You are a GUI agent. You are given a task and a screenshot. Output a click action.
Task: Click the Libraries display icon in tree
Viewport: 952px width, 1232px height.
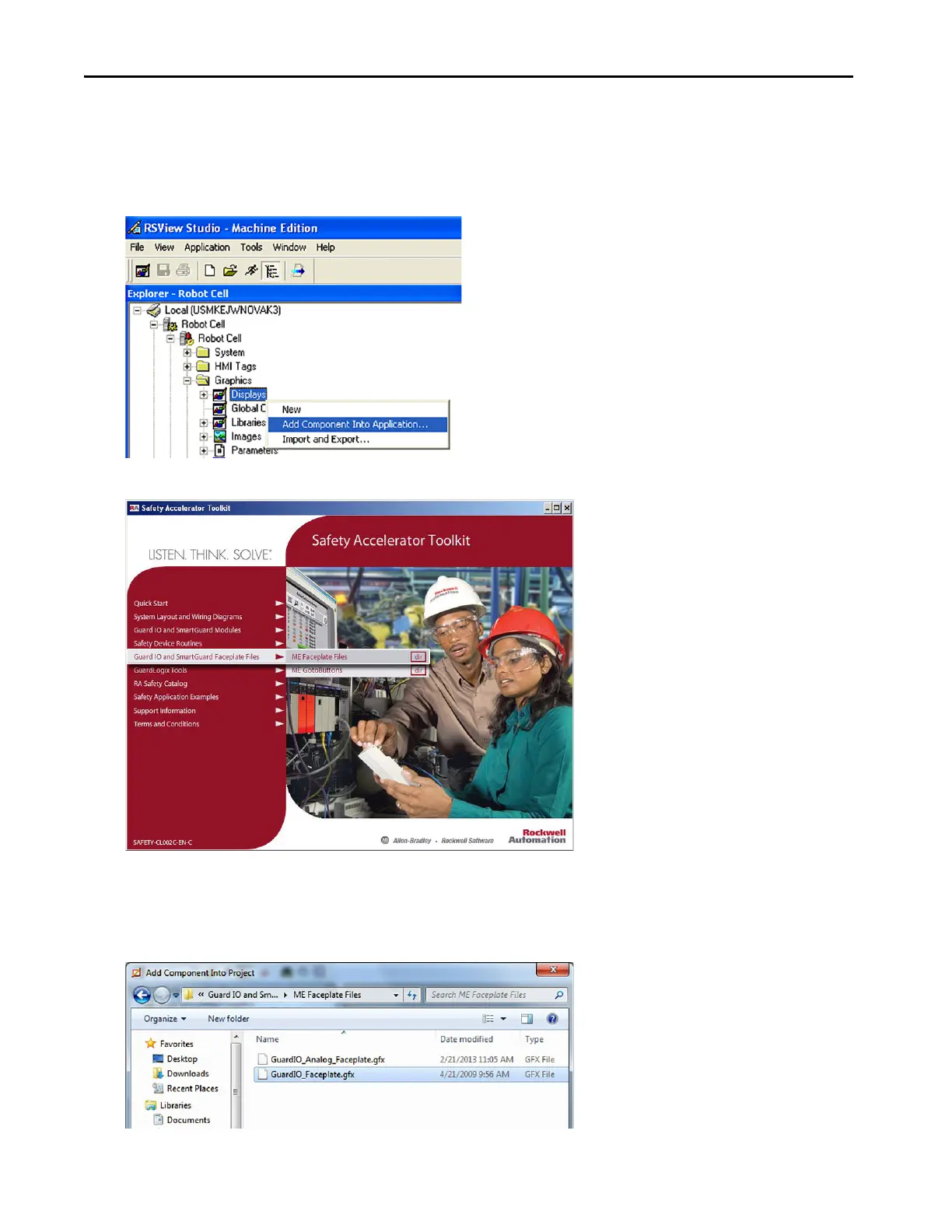point(220,423)
